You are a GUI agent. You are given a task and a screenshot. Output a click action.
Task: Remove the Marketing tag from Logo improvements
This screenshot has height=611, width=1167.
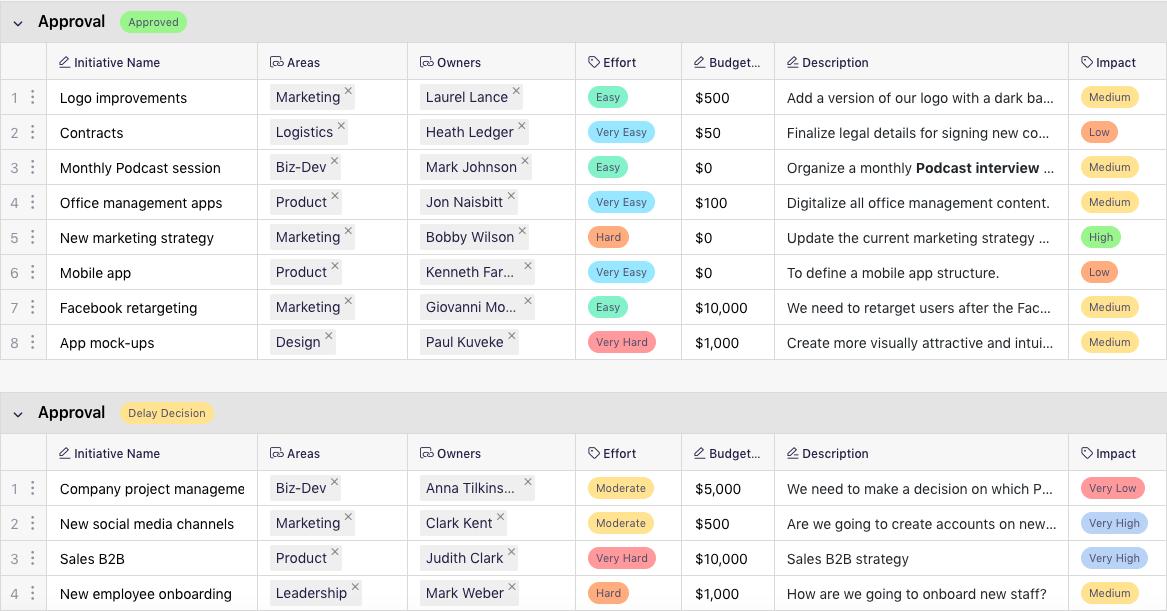click(x=348, y=90)
